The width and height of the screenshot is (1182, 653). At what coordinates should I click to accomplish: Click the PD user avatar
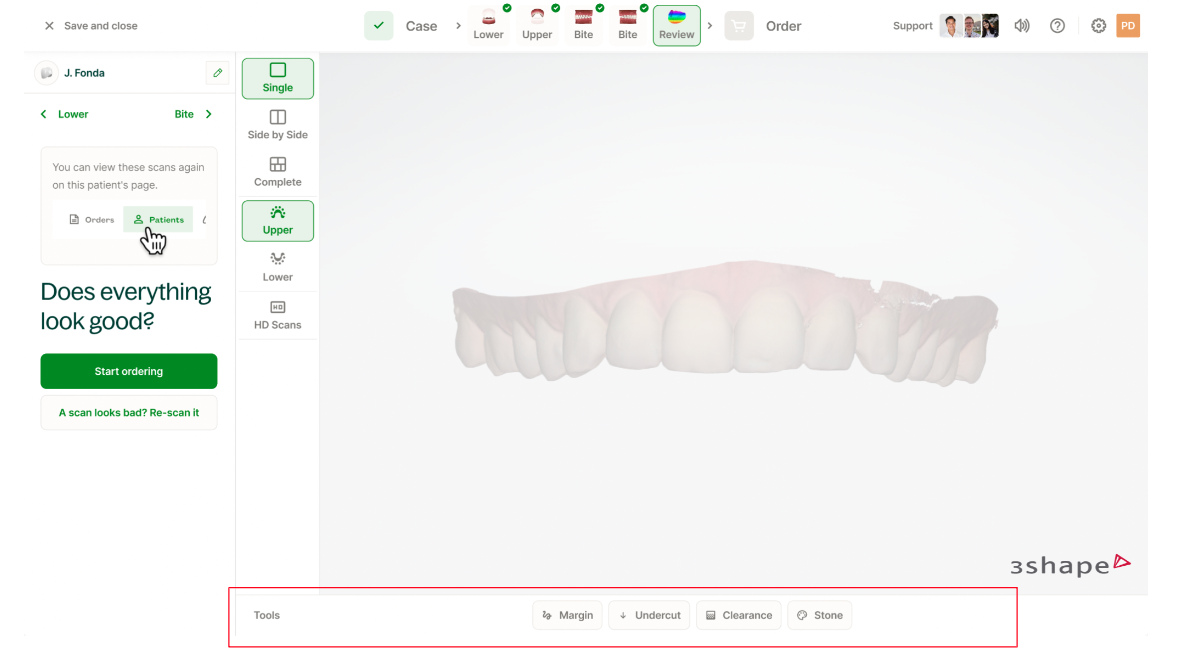pos(1128,26)
